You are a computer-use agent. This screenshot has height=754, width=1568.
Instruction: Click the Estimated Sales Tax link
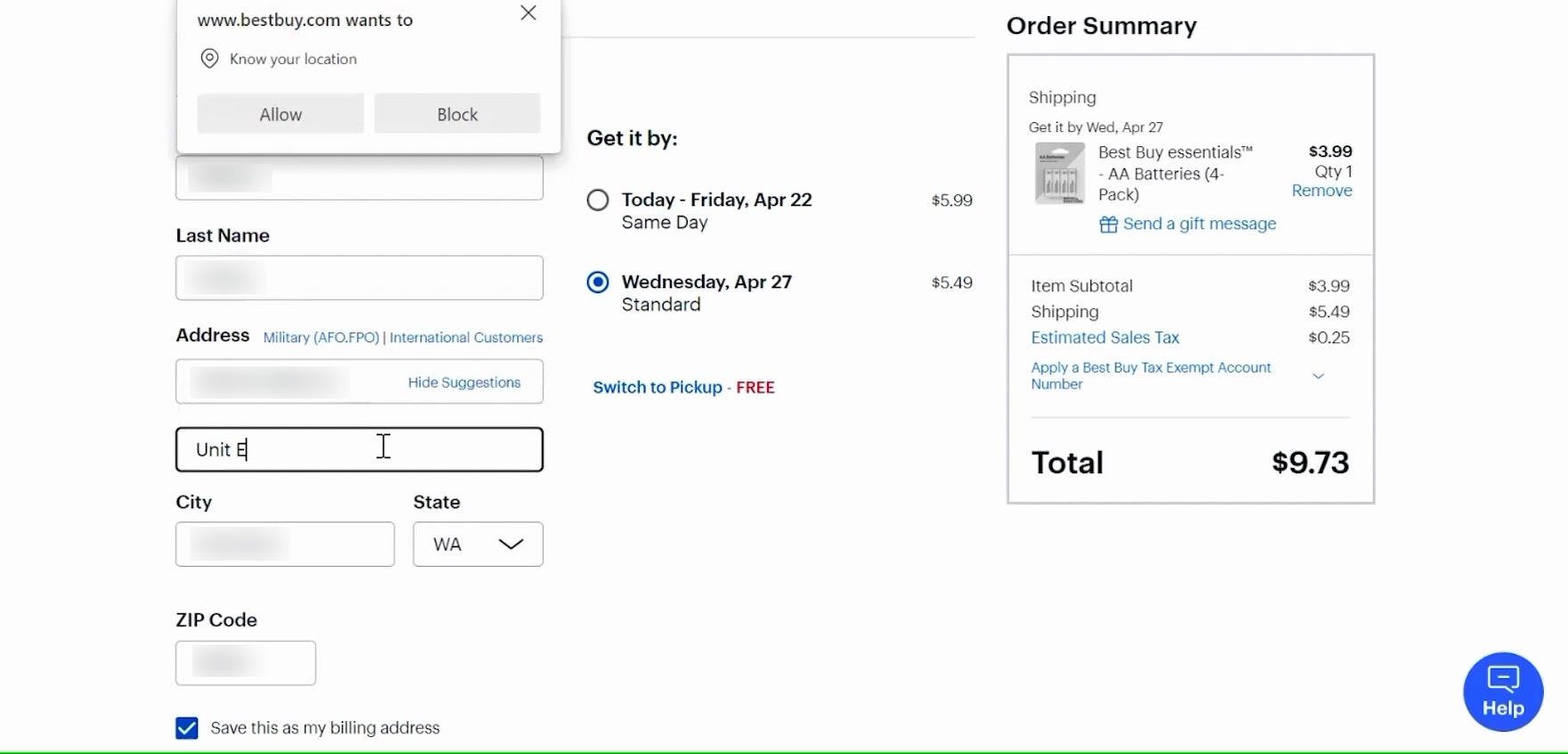coord(1105,338)
